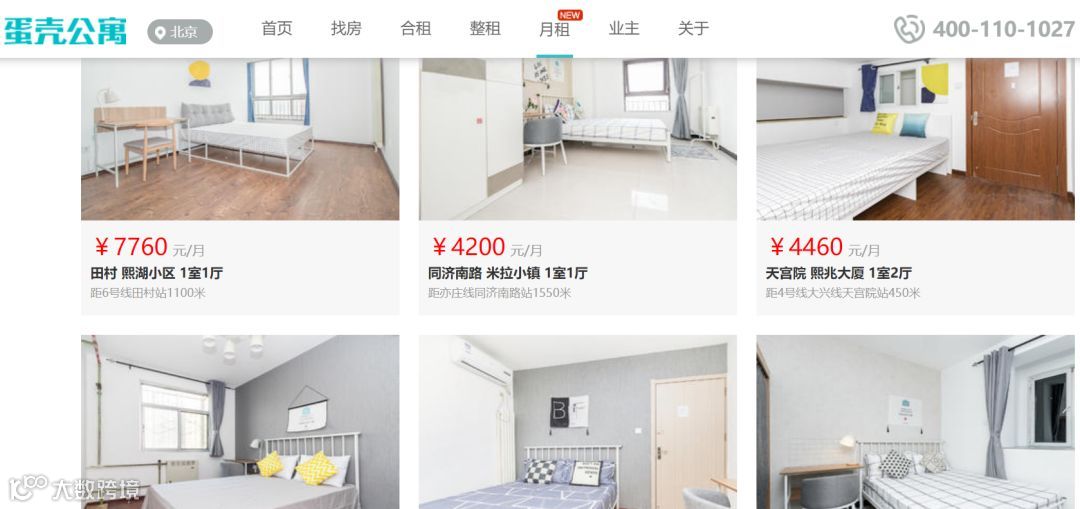Switch to the 月租 tab
This screenshot has width=1080, height=509.
tap(554, 30)
